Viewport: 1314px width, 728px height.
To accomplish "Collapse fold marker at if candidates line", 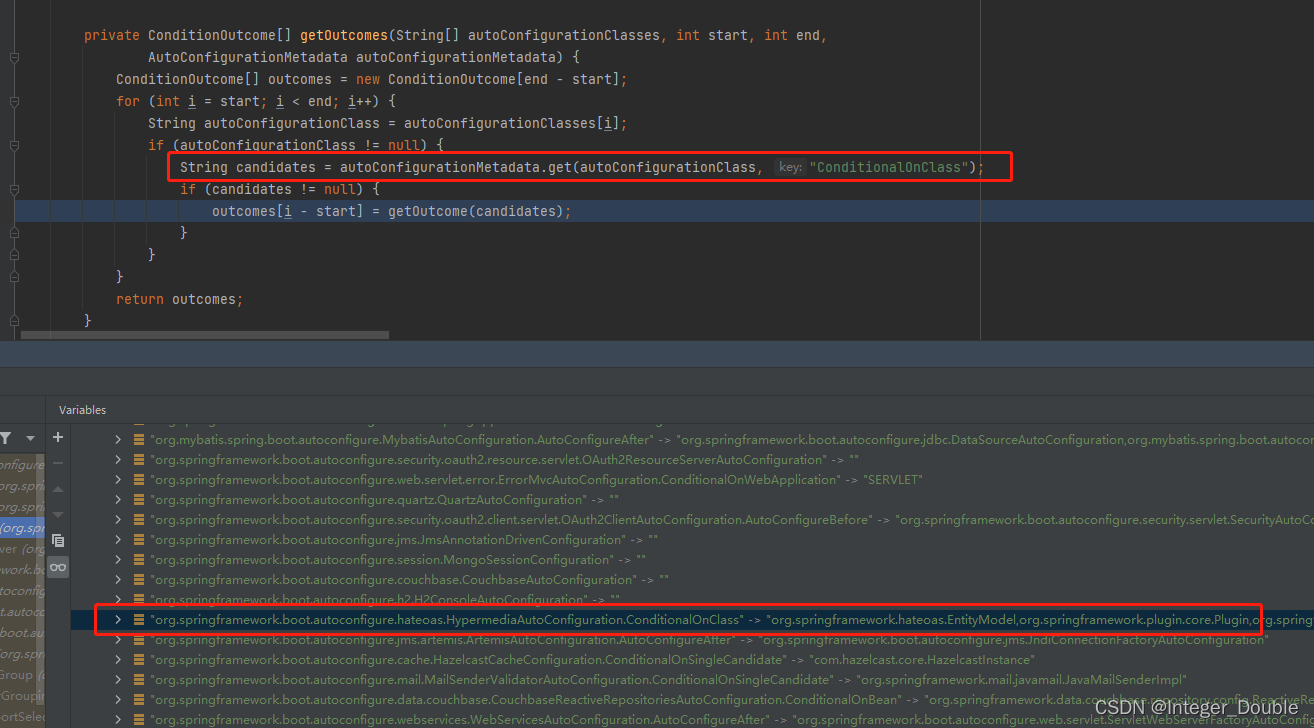I will (x=14, y=190).
